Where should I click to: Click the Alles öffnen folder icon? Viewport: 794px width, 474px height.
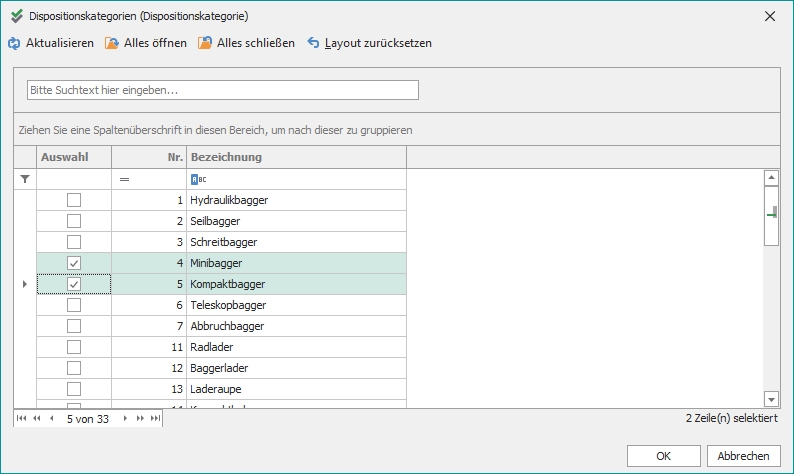tap(112, 44)
